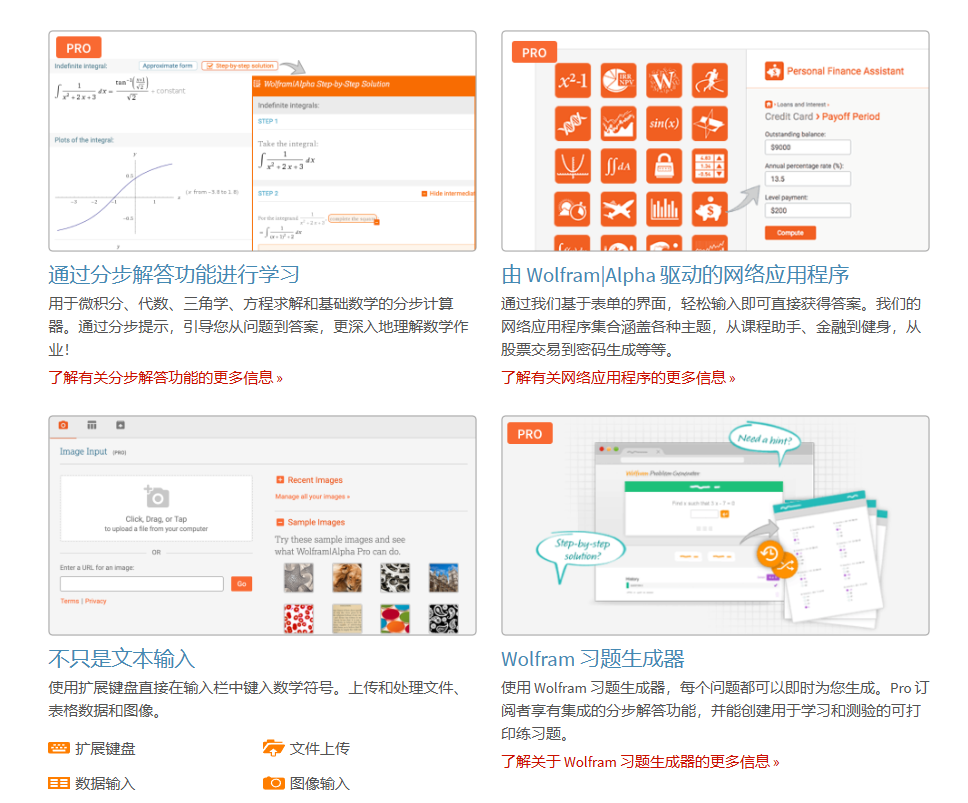Open the bar chart app tile

664,209
